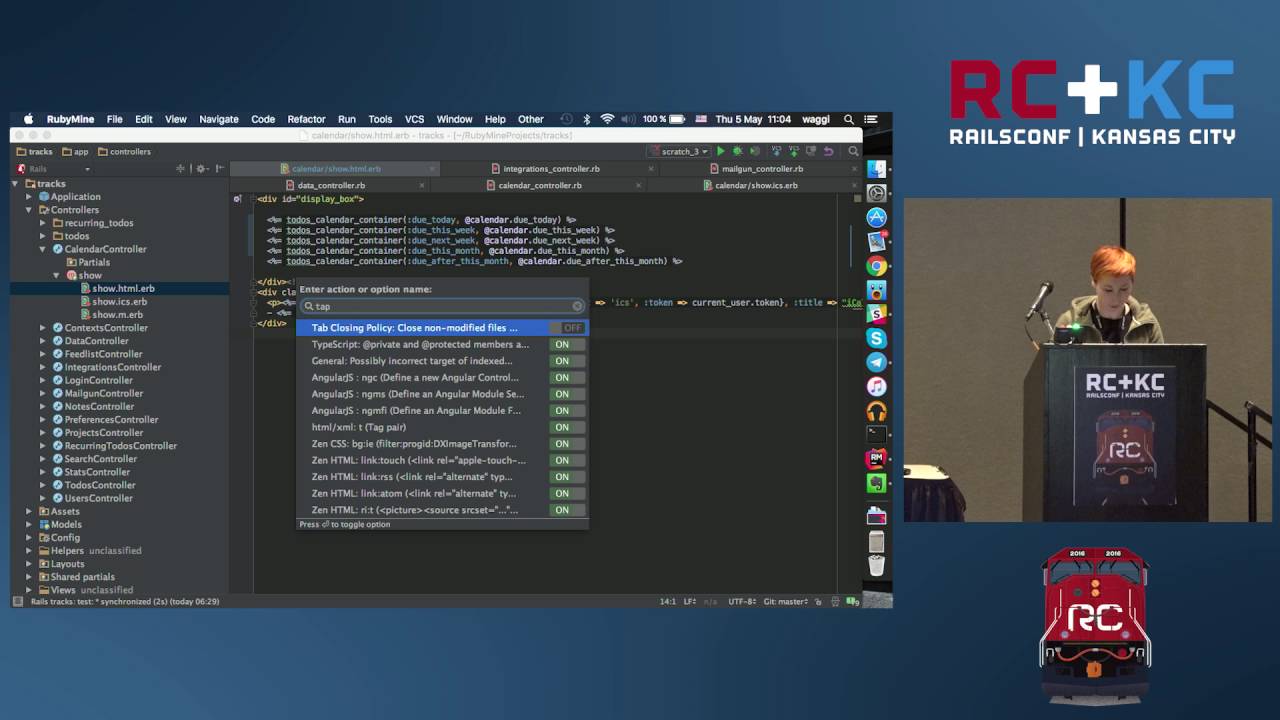
Task: Click the app breadcrumb
Action: tap(75, 152)
